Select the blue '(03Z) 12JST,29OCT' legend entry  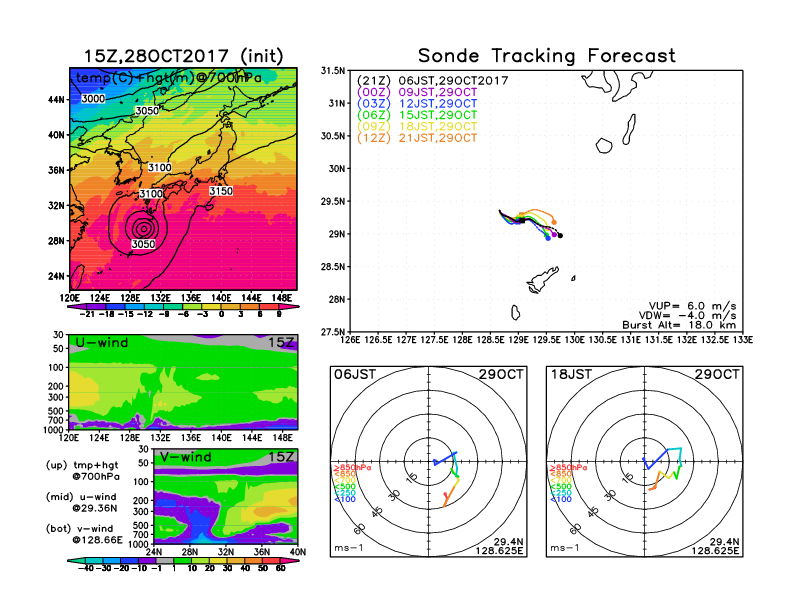(417, 104)
